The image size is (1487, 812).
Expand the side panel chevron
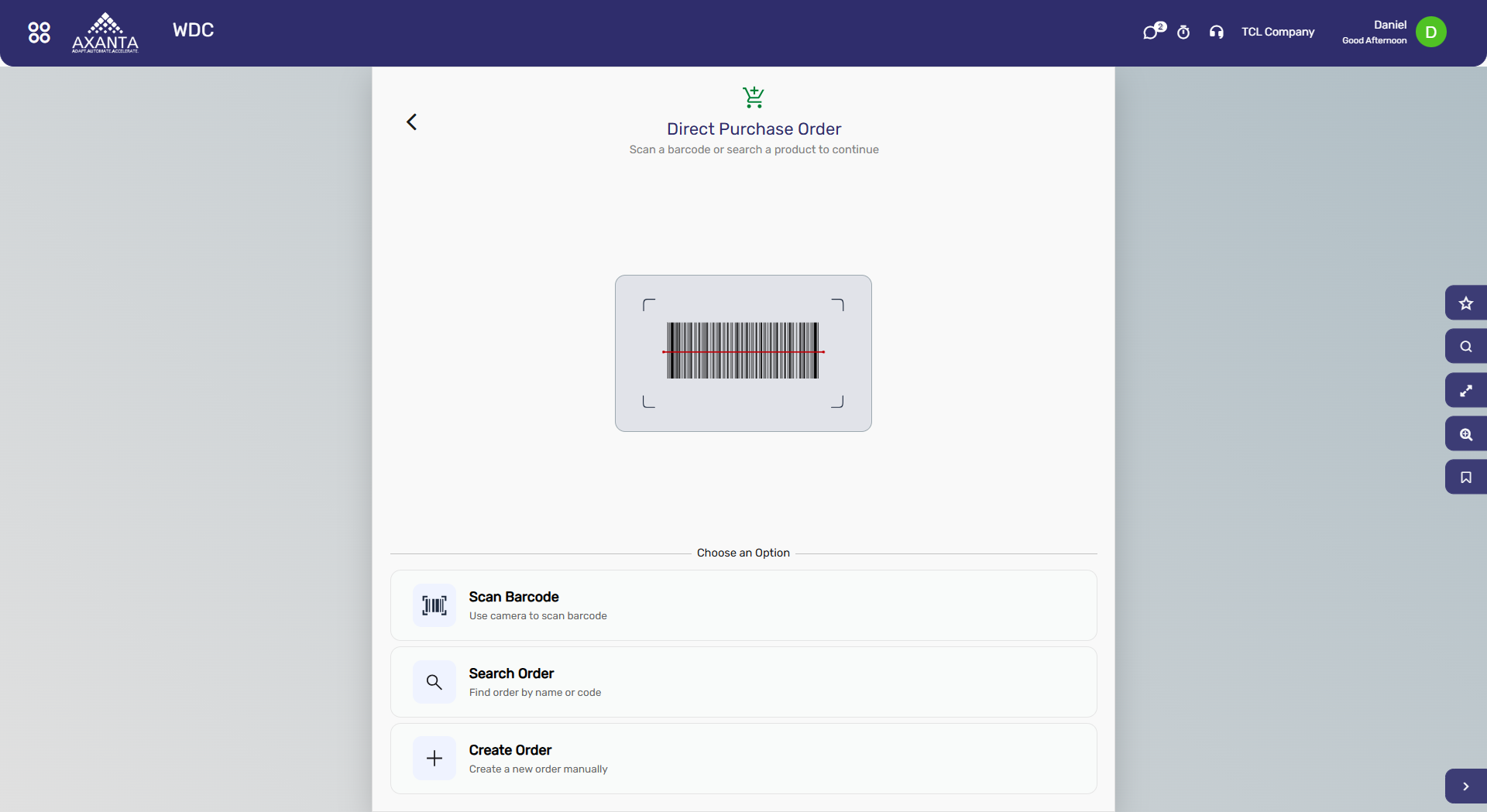pos(1466,786)
